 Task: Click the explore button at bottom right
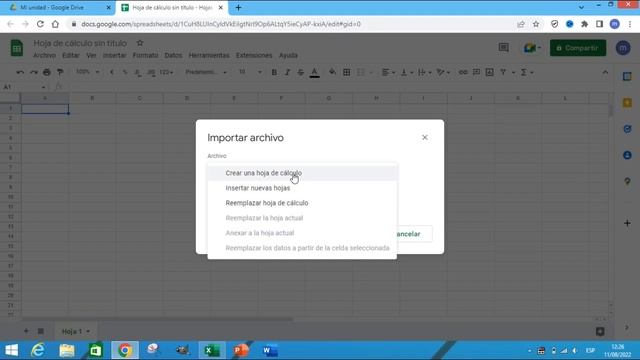pos(600,331)
